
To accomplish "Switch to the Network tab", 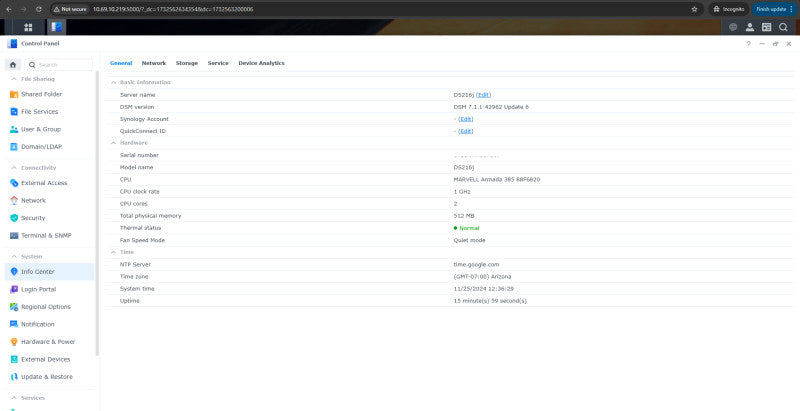I will 154,63.
